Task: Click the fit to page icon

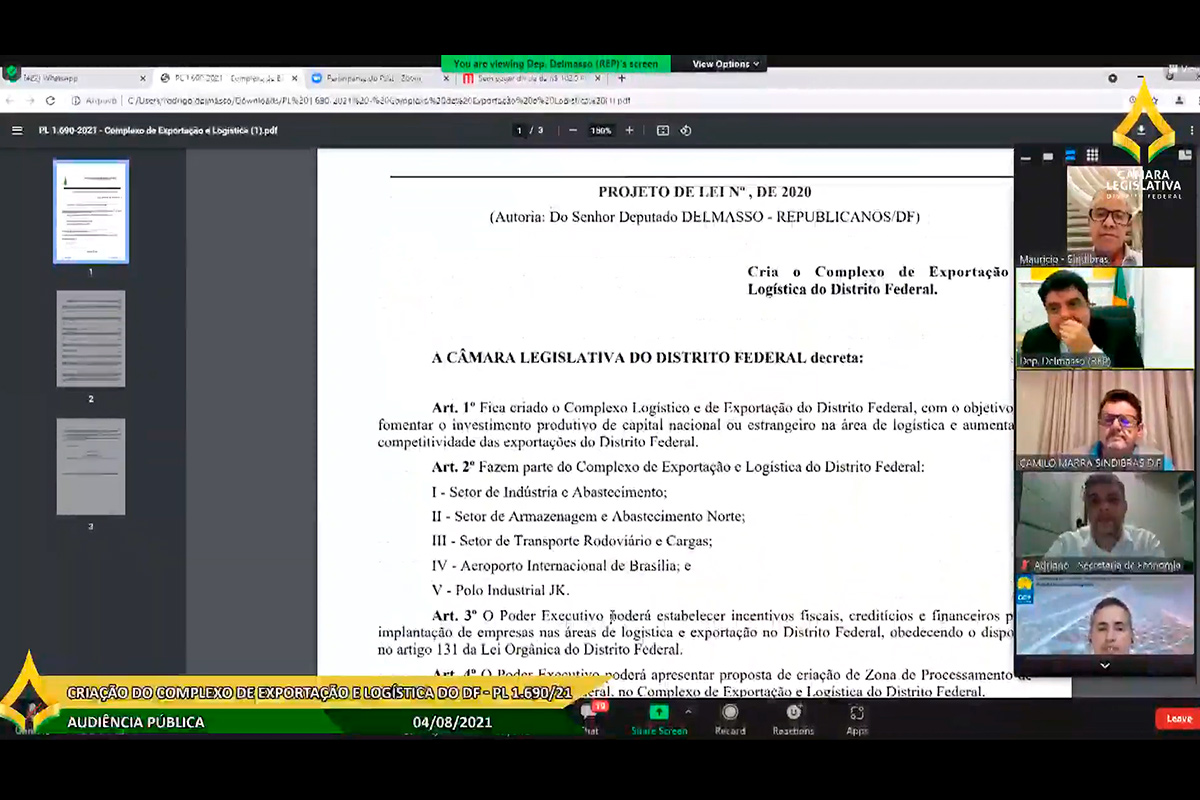Action: click(662, 130)
